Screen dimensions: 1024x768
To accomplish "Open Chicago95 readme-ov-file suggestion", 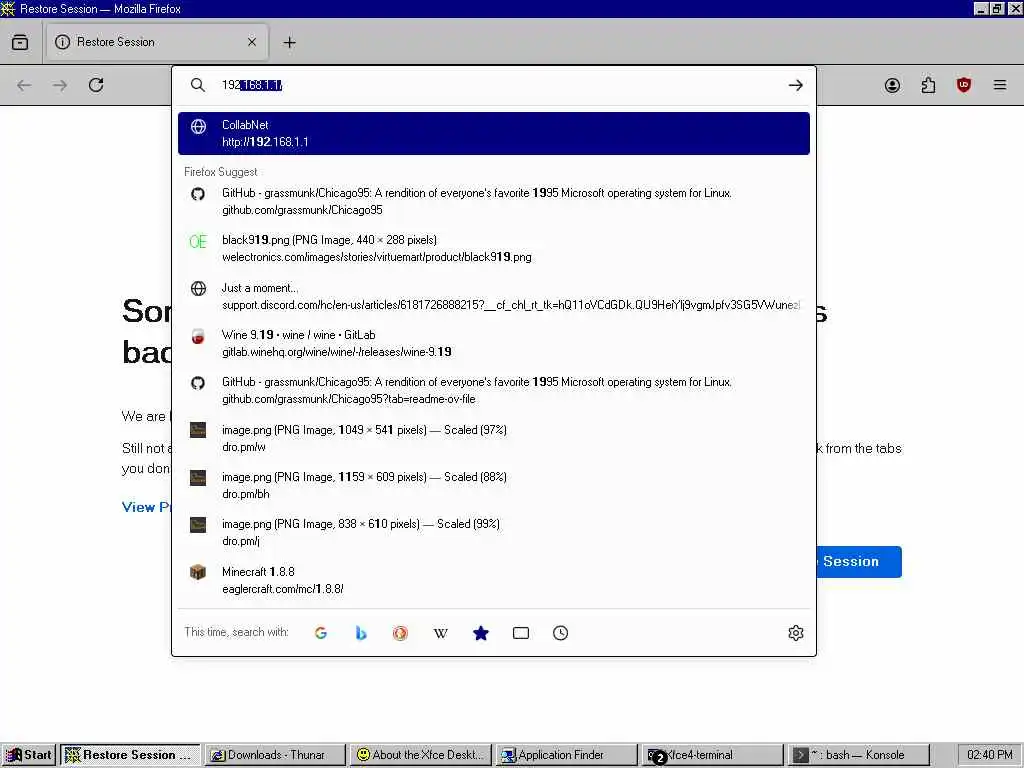I will pos(494,390).
